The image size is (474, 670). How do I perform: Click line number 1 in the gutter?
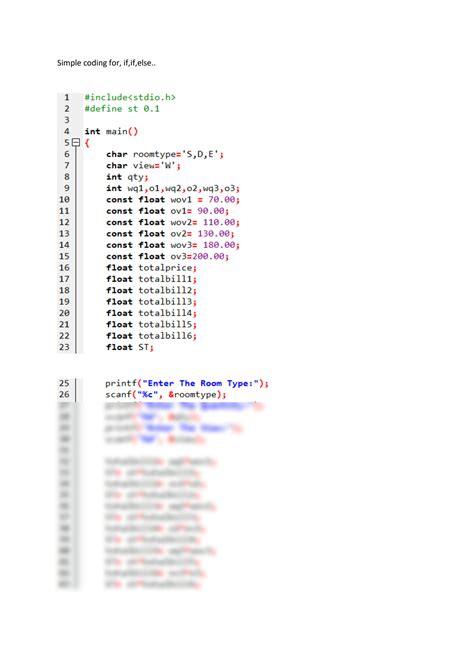[x=67, y=97]
